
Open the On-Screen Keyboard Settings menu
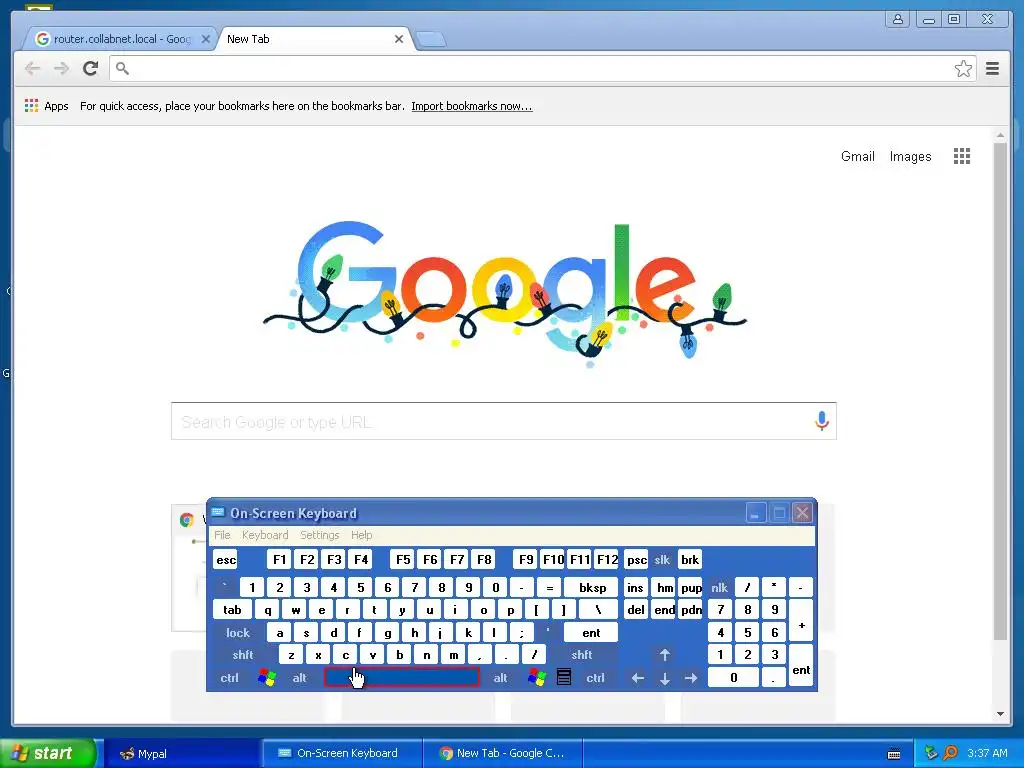click(x=319, y=535)
